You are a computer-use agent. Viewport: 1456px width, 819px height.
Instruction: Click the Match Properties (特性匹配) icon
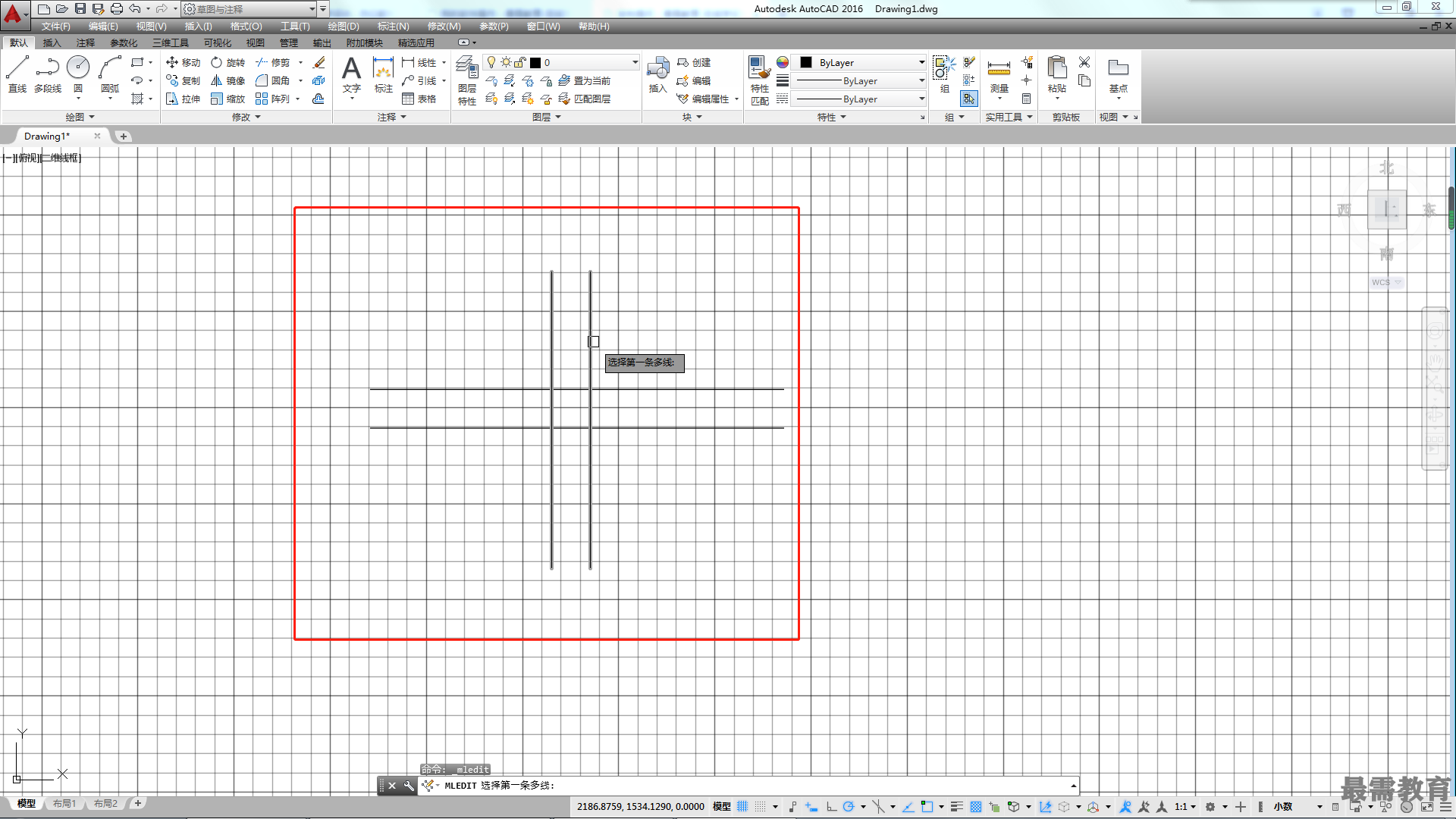759,80
